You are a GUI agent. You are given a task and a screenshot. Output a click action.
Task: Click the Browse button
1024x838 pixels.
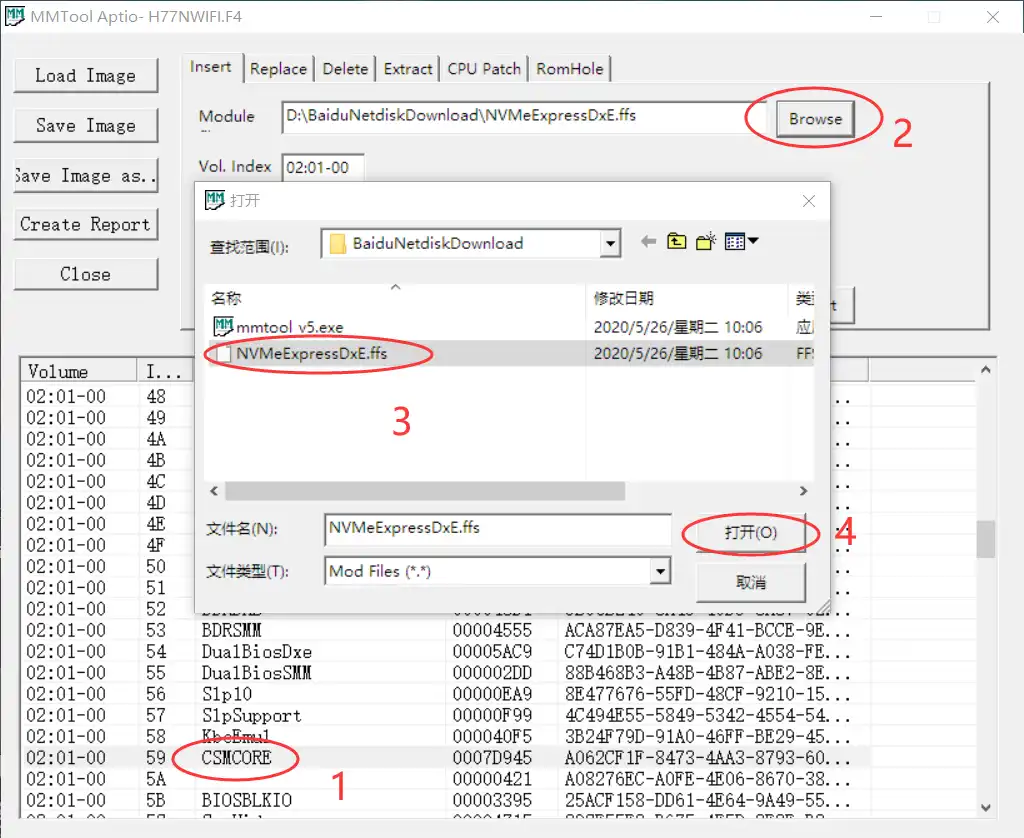814,118
